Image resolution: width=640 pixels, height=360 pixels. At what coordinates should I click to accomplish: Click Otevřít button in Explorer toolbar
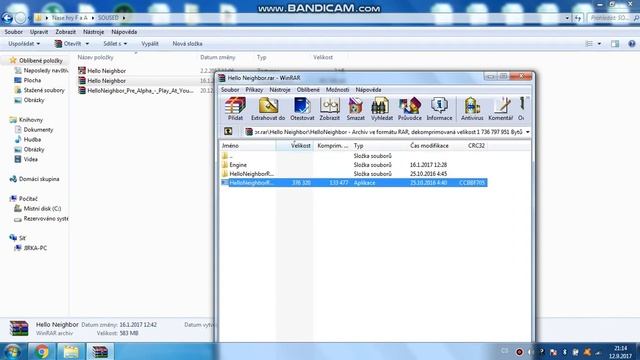[68, 44]
